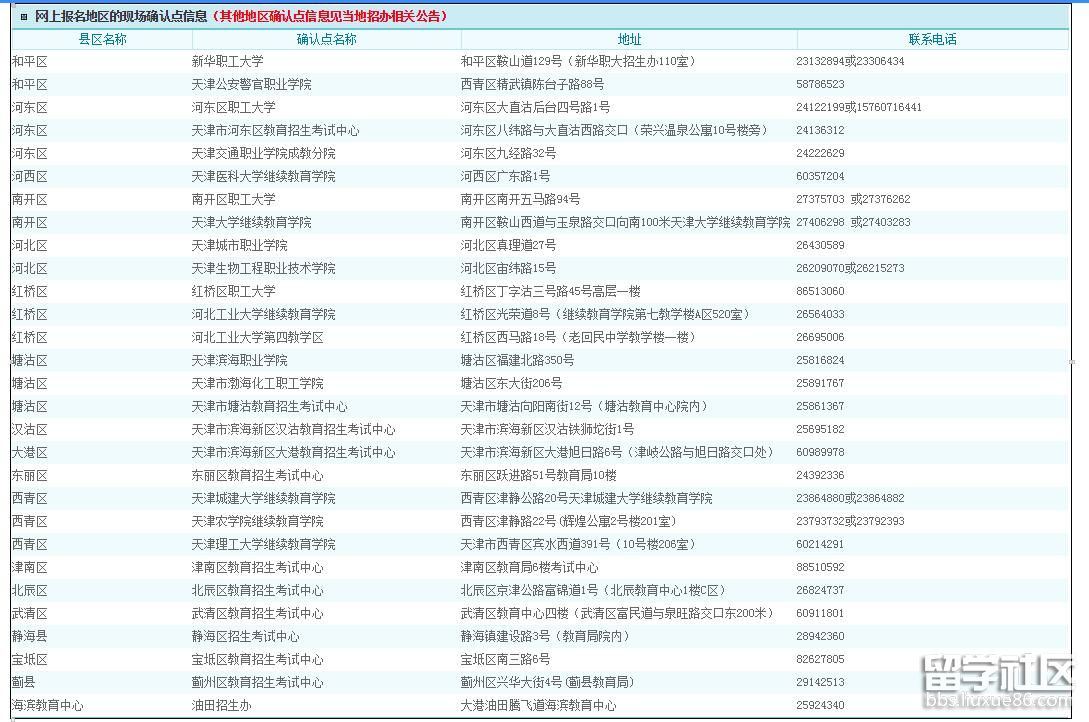Click the 联系电话 column header

pyautogui.click(x=932, y=39)
